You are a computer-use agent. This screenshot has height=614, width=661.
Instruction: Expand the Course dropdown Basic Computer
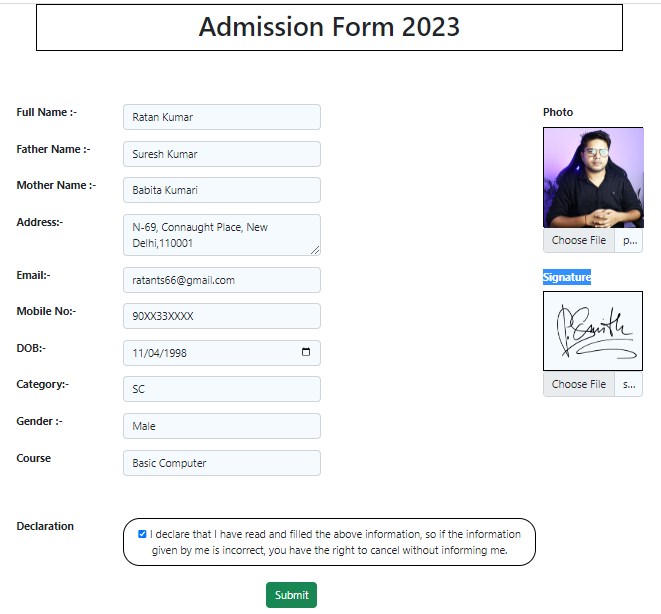(x=221, y=463)
